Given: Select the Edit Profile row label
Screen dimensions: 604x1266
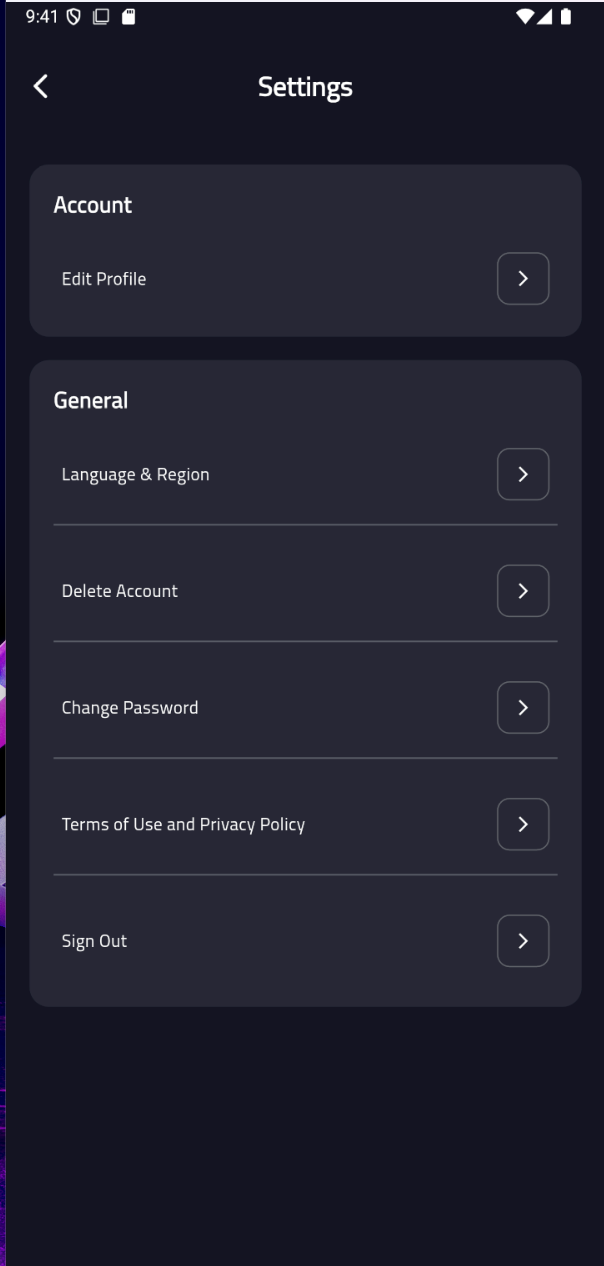Looking at the screenshot, I should 104,279.
